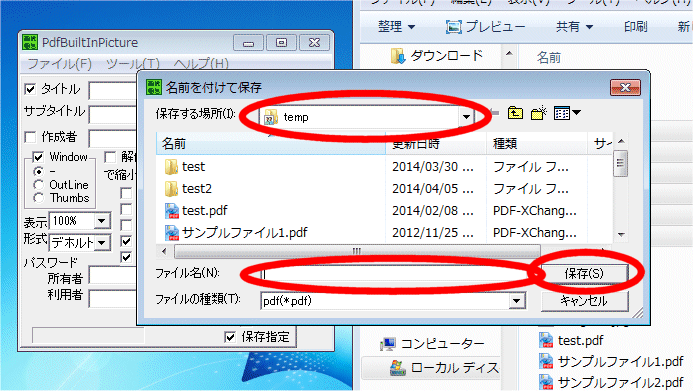The width and height of the screenshot is (693, 391).
Task: Click 印刷 in the Explorer toolbar
Action: click(636, 27)
